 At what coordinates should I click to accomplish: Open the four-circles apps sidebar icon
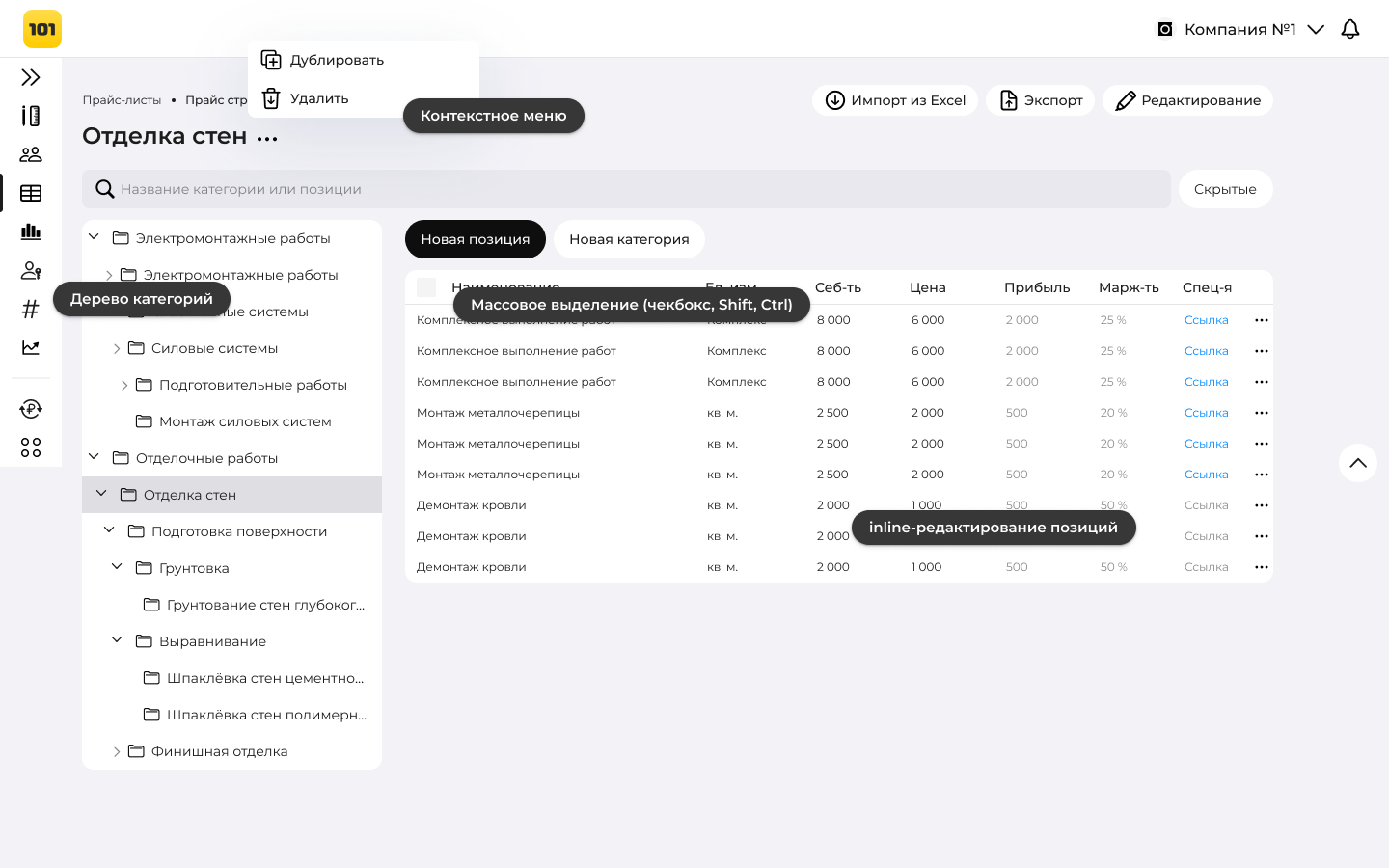coord(31,448)
